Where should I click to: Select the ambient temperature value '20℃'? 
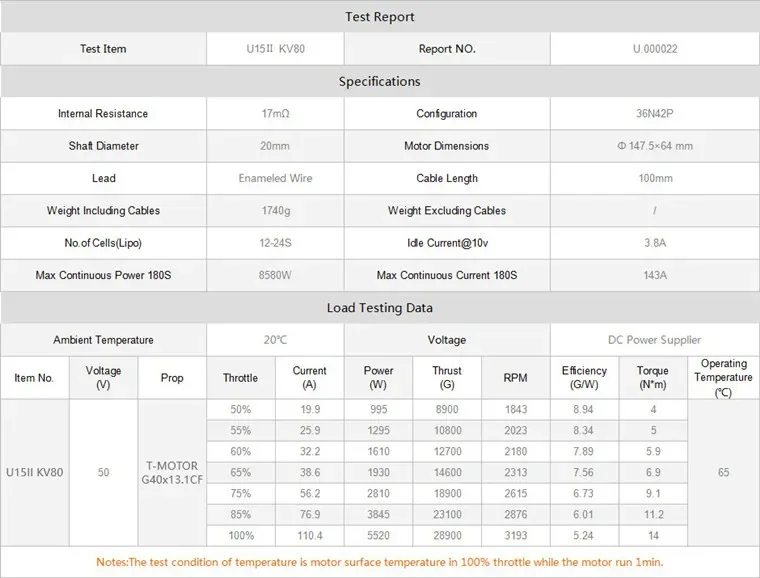point(275,340)
